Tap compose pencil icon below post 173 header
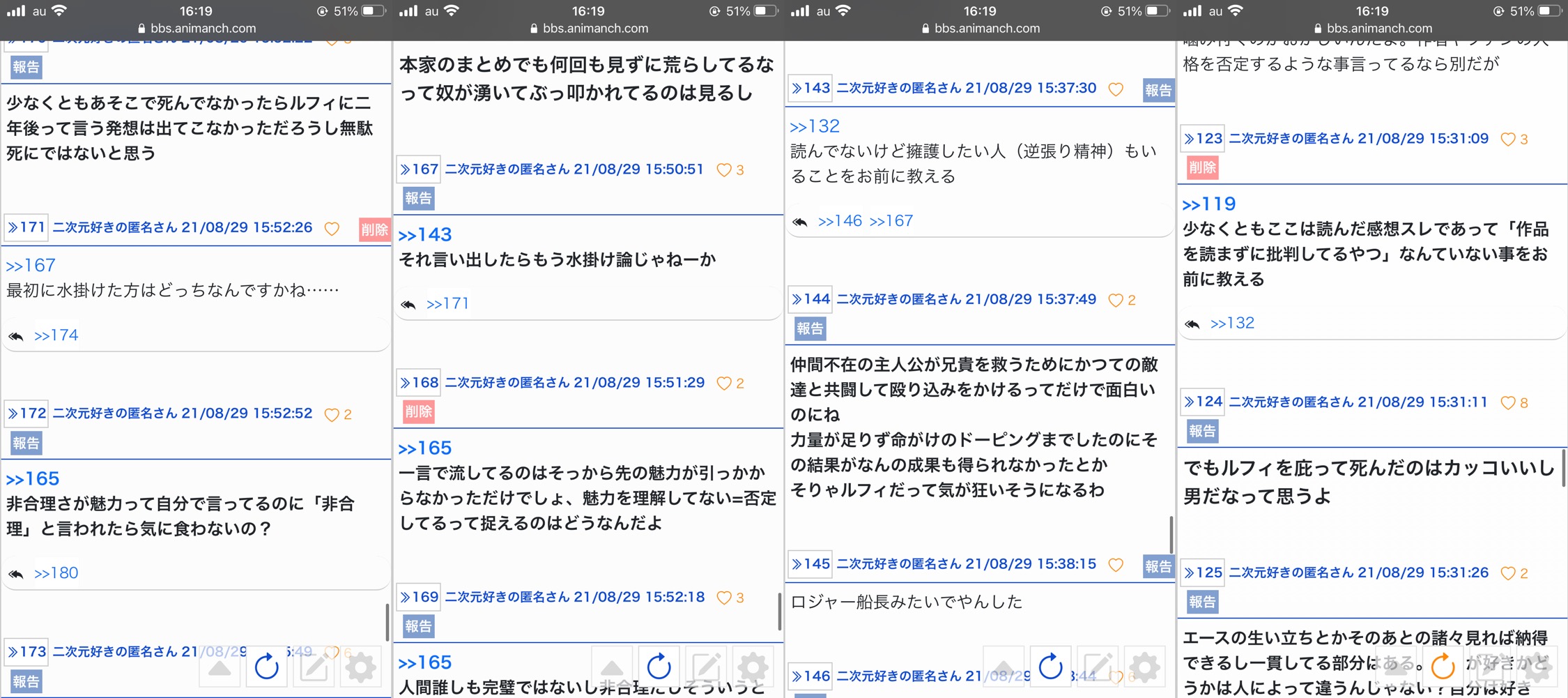Viewport: 1568px width, 698px height. click(x=314, y=667)
